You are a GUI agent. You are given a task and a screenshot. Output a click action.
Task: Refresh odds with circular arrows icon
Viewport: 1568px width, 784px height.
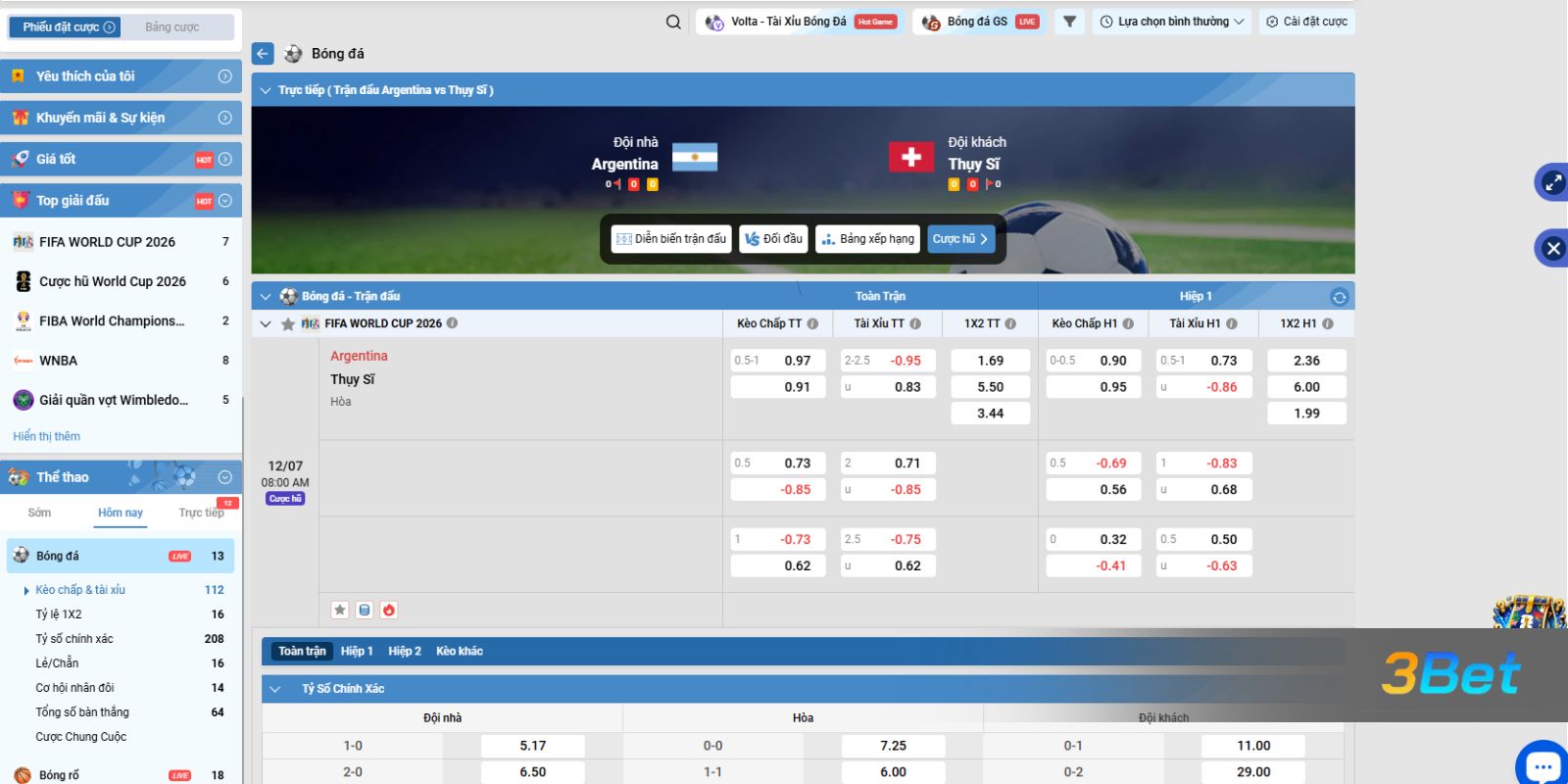pyautogui.click(x=1339, y=297)
